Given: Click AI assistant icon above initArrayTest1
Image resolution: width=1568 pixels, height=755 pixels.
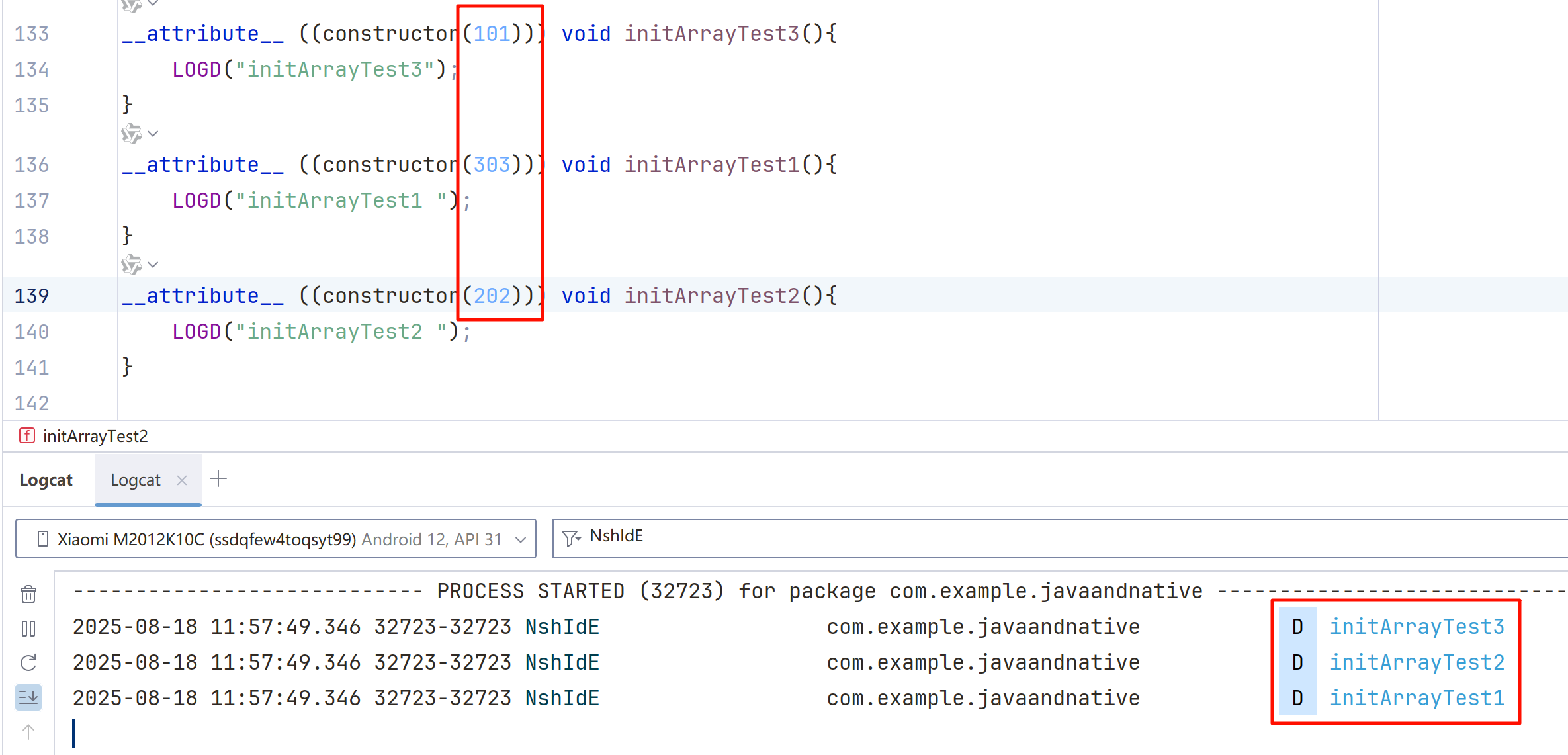Looking at the screenshot, I should [x=132, y=134].
